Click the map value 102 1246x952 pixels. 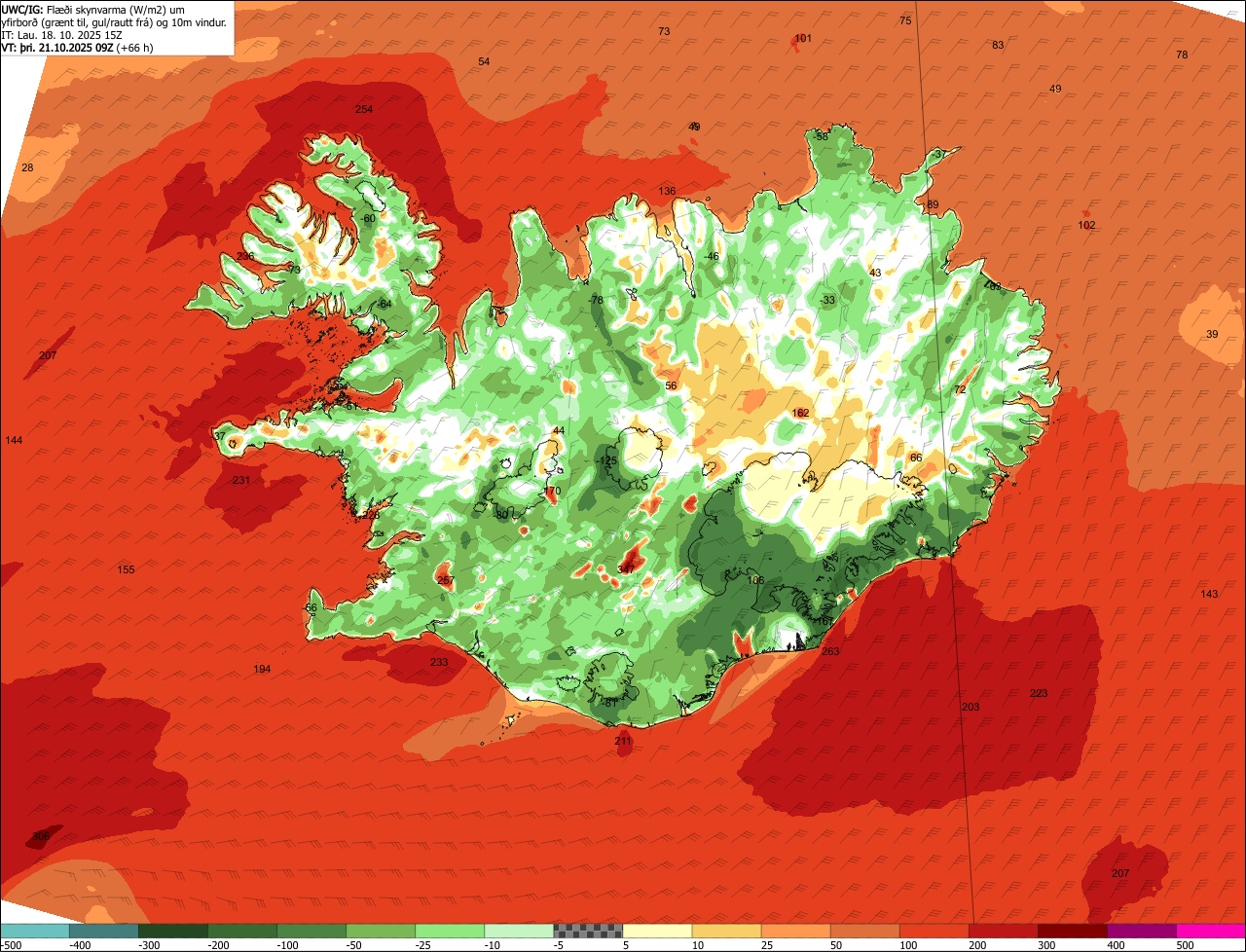click(x=1087, y=225)
